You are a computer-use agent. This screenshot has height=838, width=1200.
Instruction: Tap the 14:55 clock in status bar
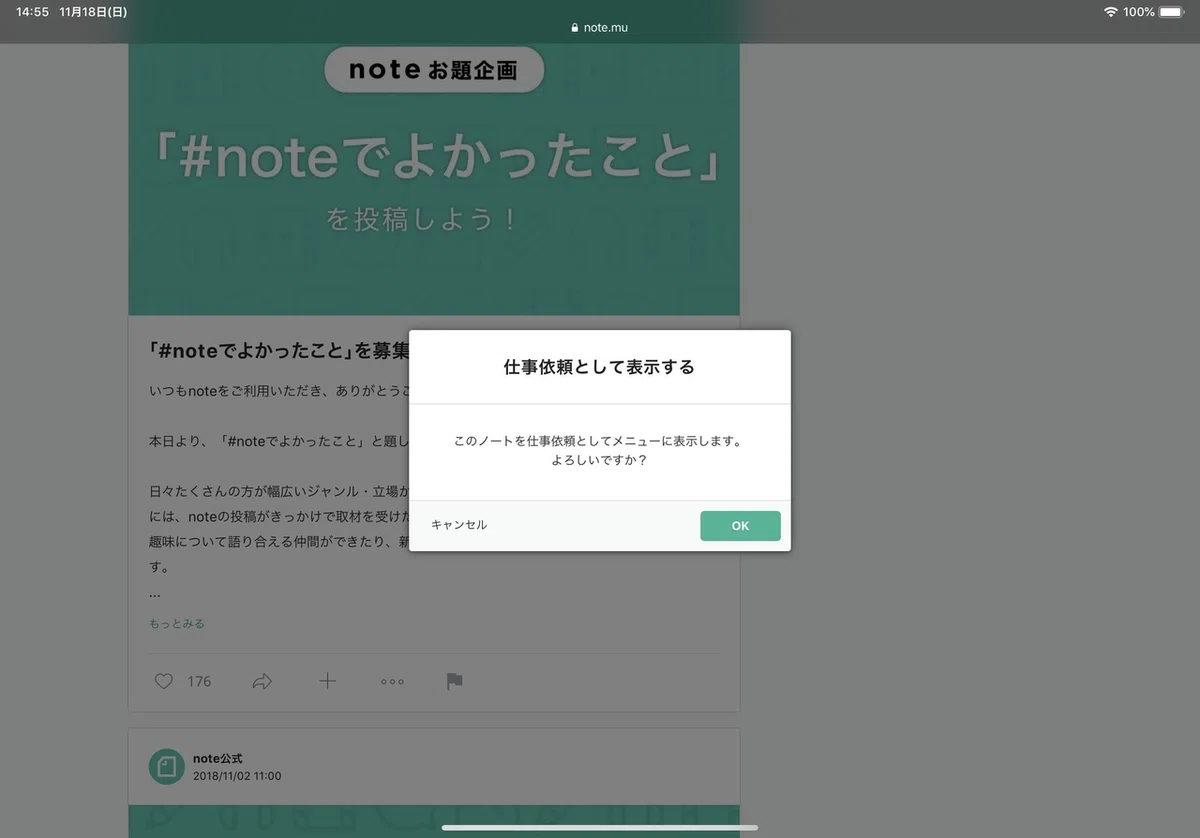[32, 12]
